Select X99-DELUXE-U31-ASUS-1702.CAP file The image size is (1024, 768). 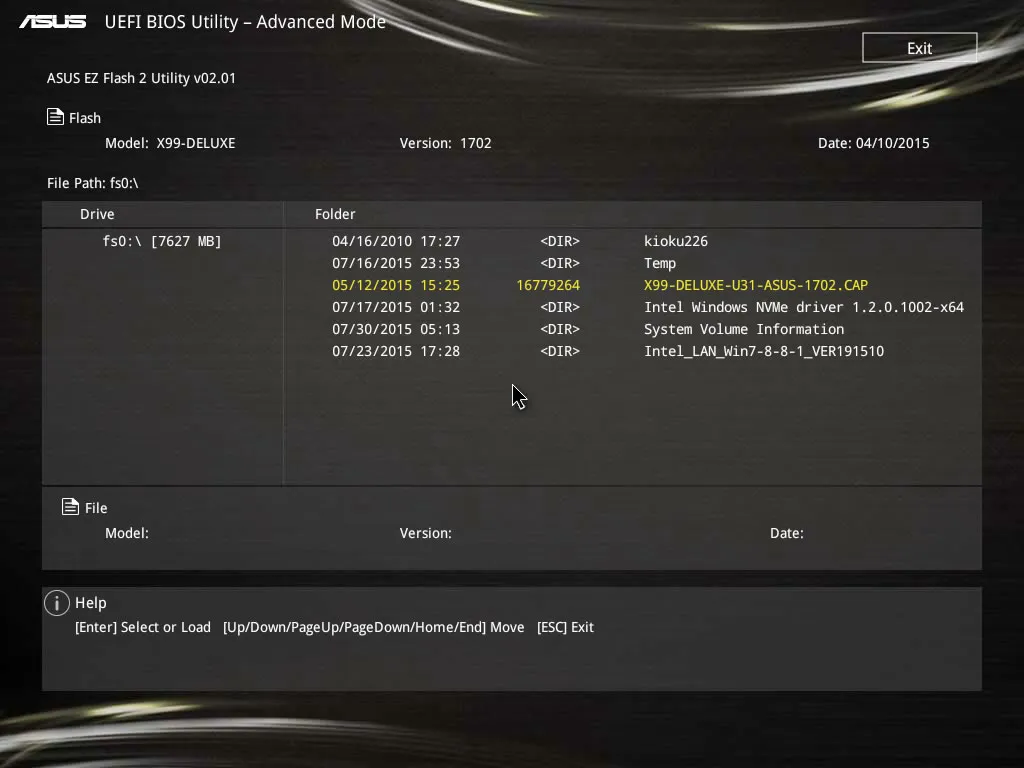(x=756, y=285)
